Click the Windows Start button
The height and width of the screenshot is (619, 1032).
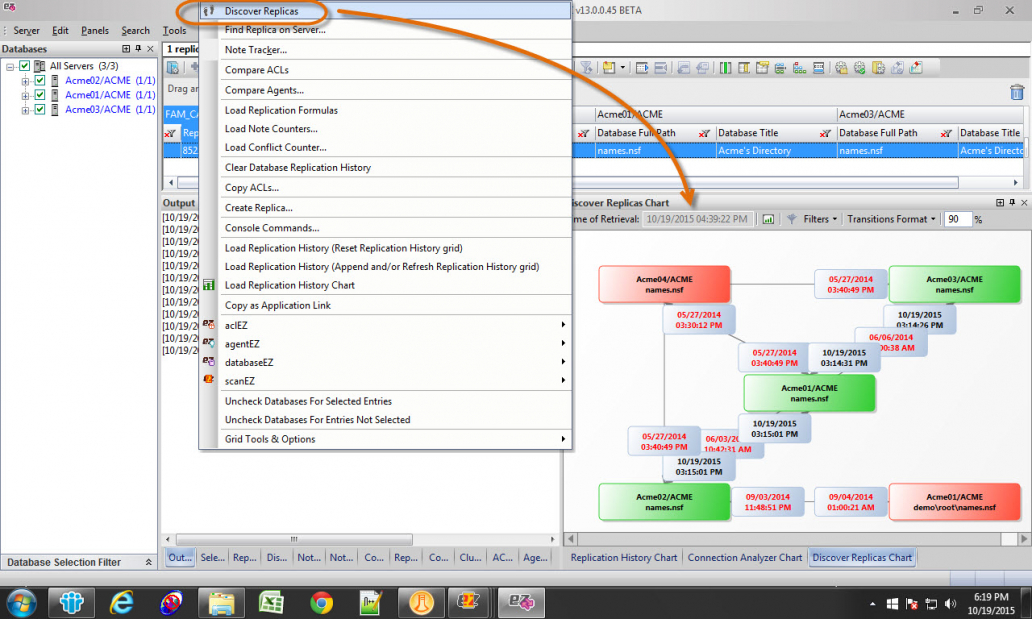coord(21,602)
